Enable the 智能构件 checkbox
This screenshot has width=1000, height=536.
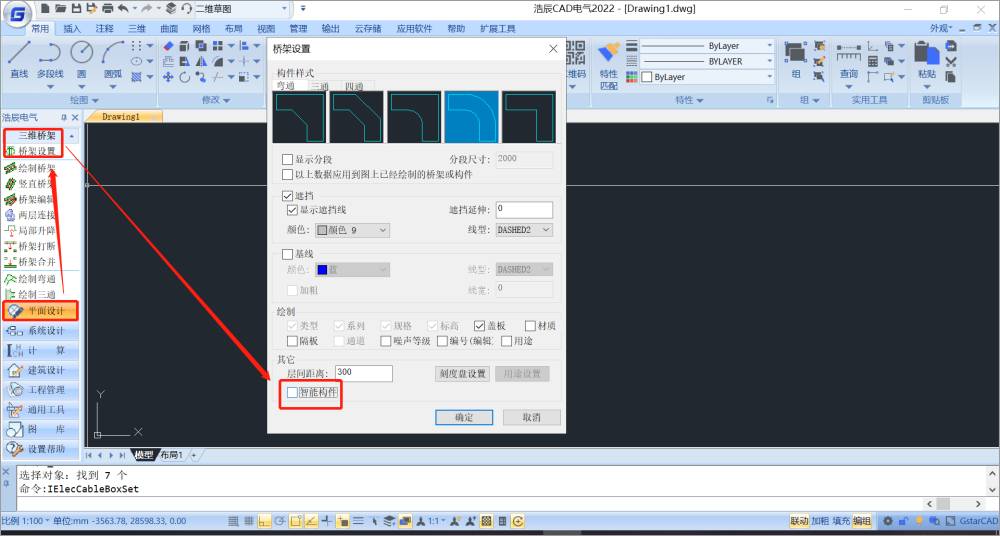[x=292, y=392]
